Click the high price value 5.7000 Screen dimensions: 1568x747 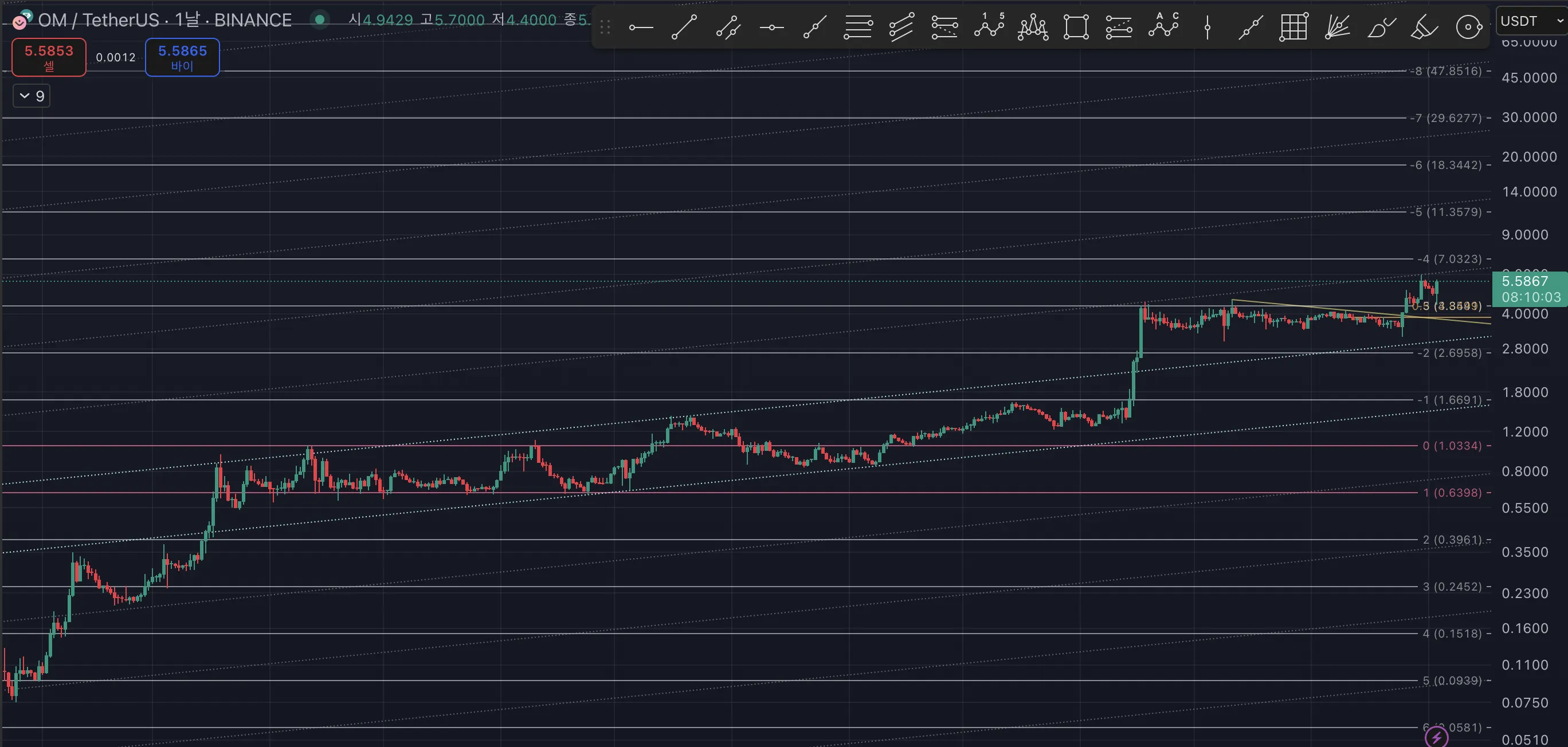tap(460, 20)
